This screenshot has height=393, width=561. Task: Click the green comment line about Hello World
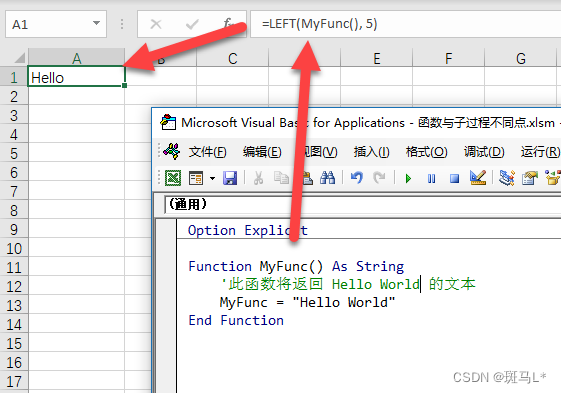click(x=348, y=284)
